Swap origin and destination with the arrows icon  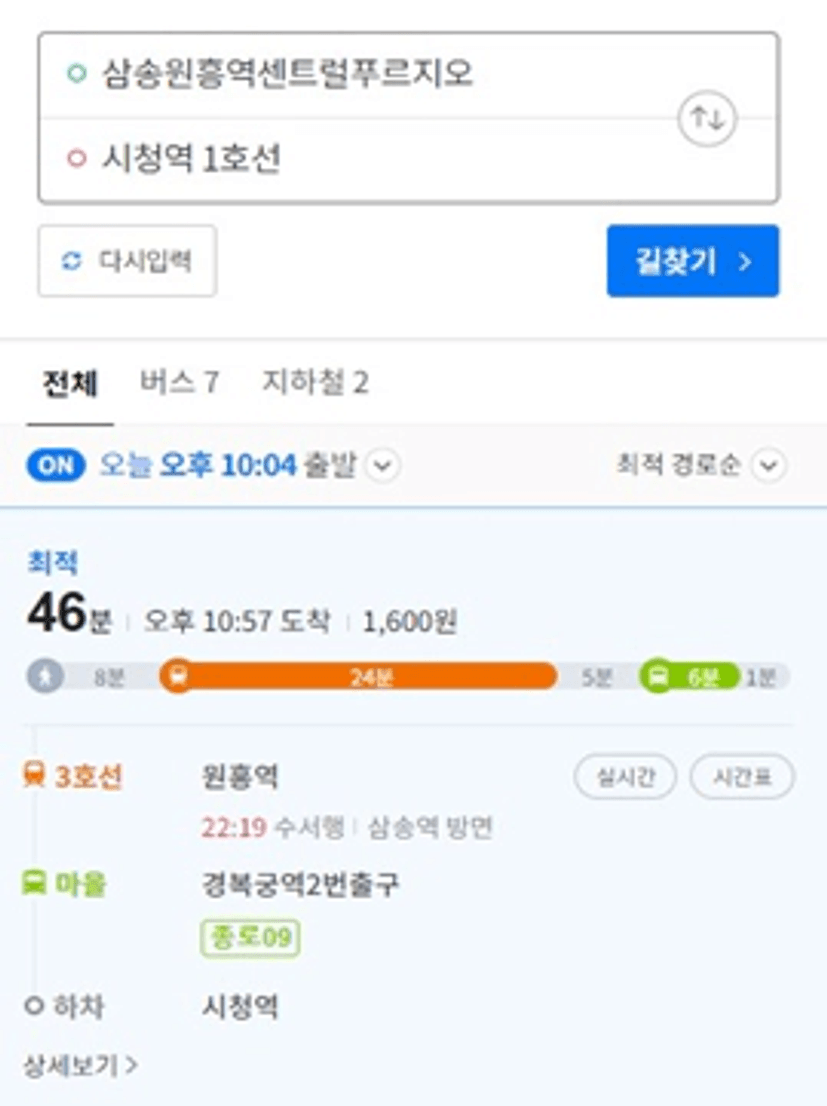[707, 118]
